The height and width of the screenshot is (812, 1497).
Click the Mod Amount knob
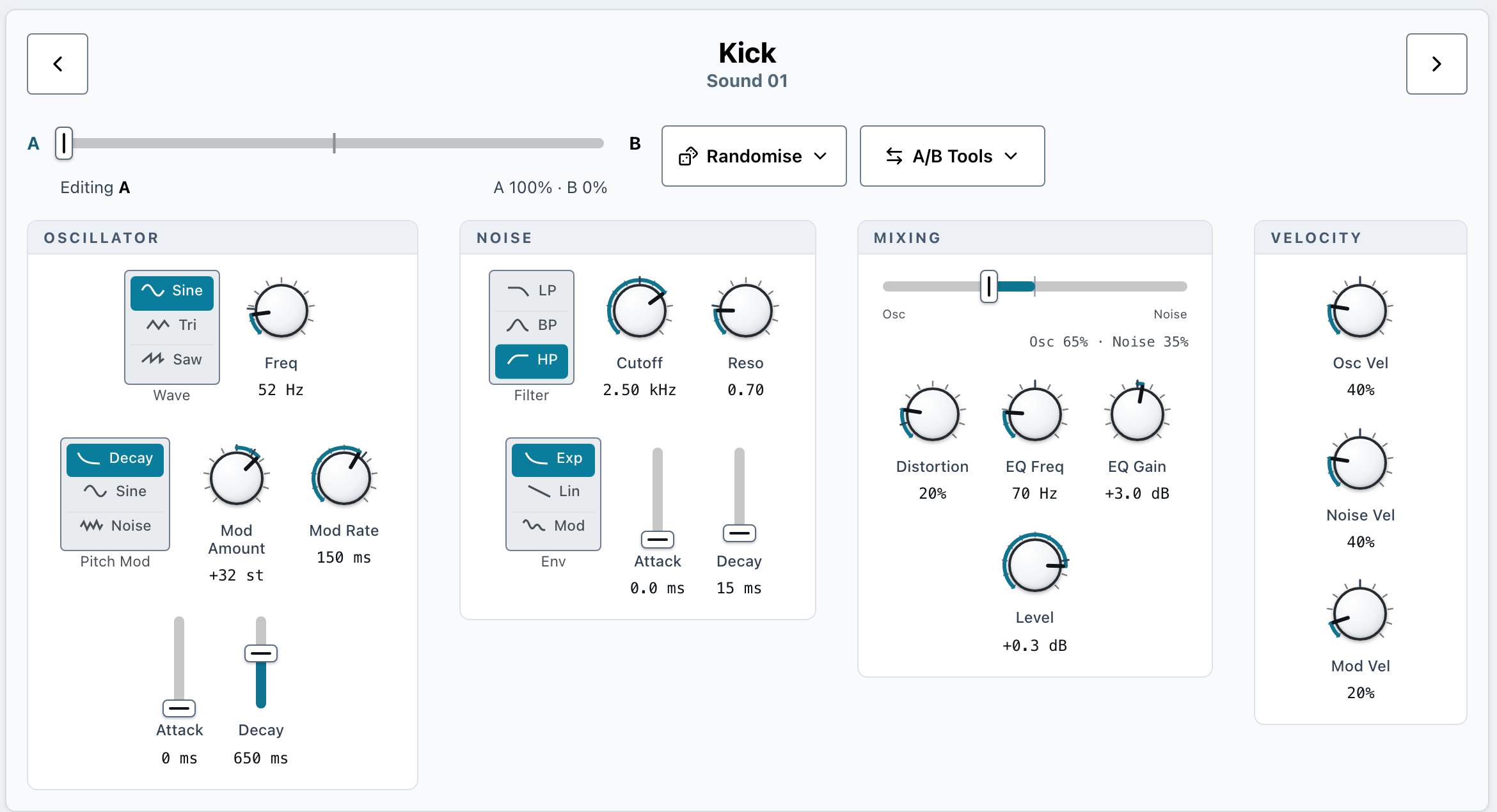(237, 478)
